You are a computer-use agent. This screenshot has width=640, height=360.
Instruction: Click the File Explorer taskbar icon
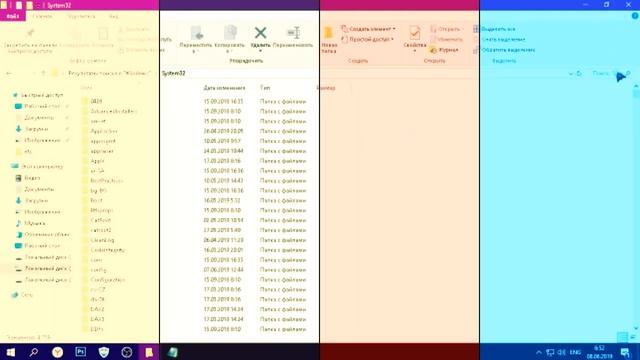click(x=149, y=352)
